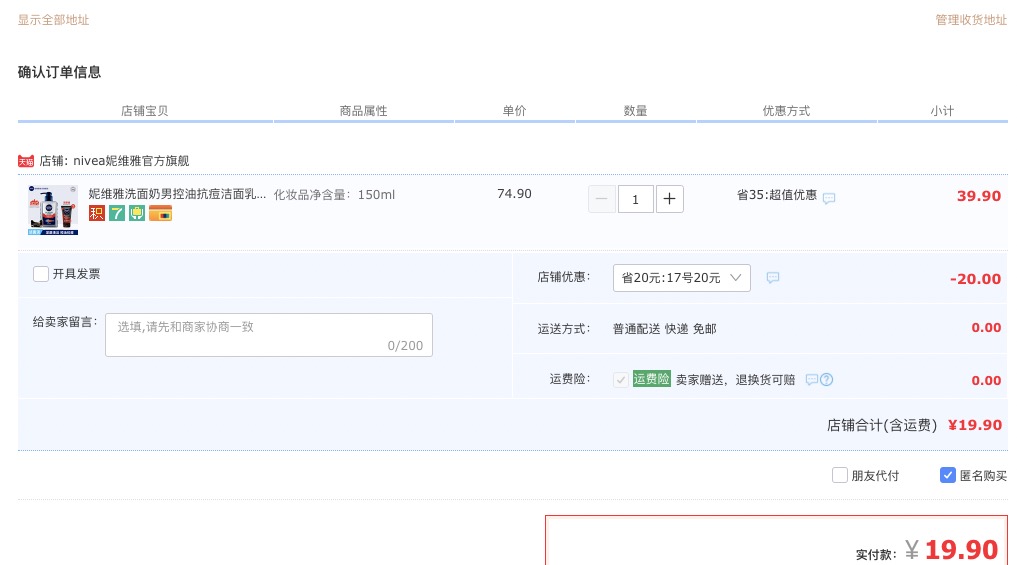
Task: Click the 确认订单信息 heading
Action: (59, 72)
